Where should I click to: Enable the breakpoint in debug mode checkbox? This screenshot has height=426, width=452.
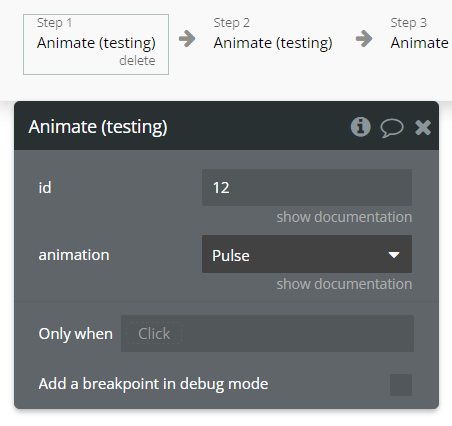pyautogui.click(x=401, y=385)
